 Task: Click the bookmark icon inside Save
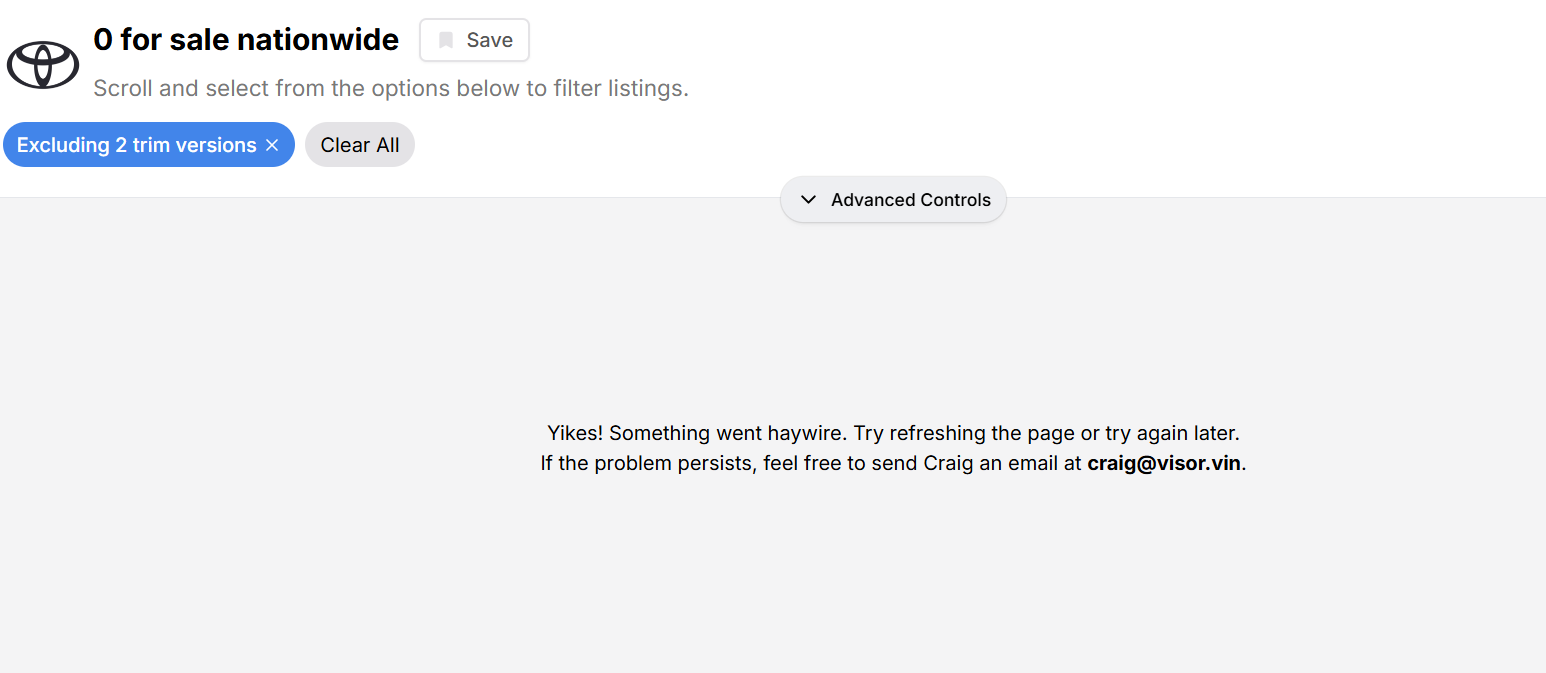446,40
